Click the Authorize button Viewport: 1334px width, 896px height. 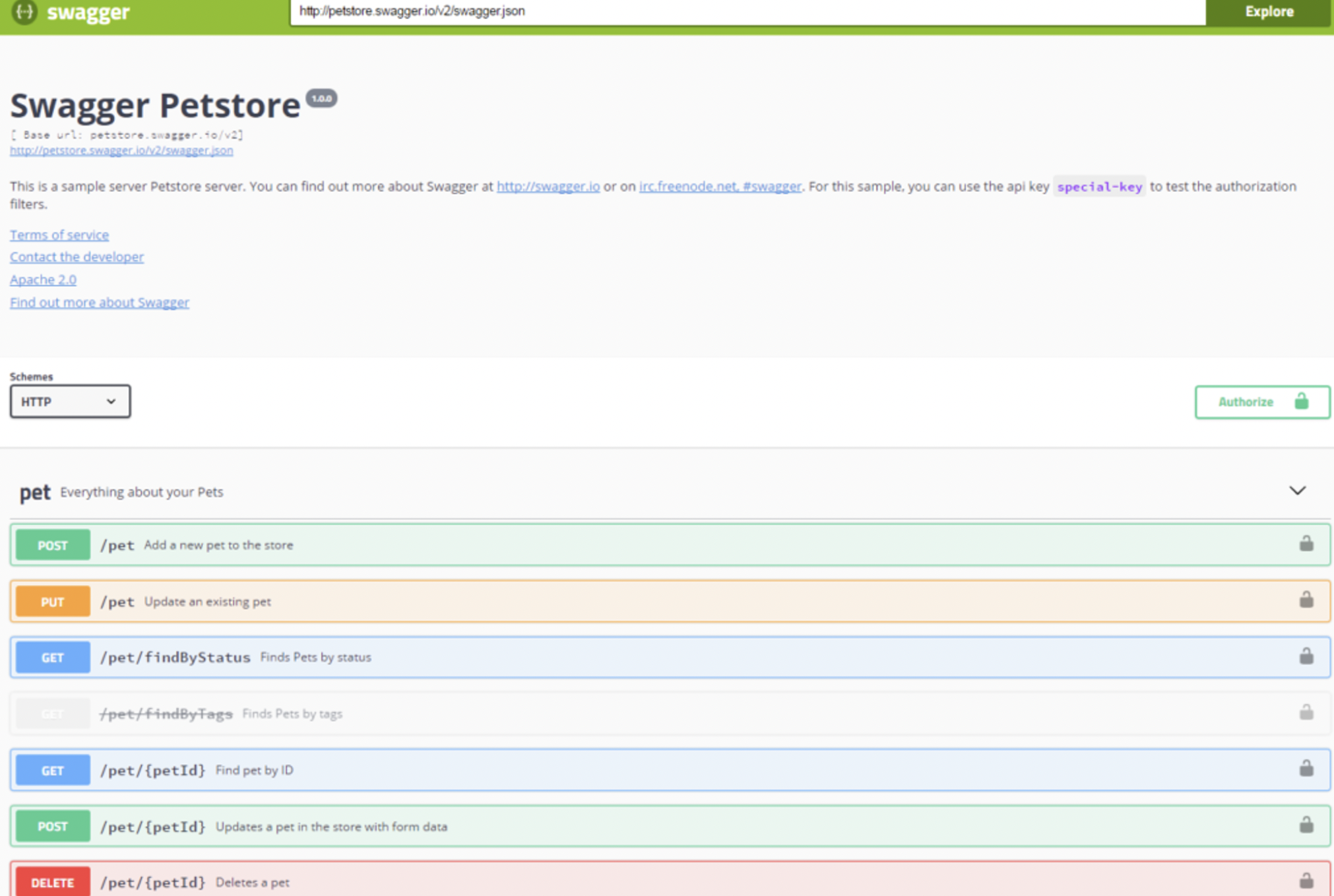[1261, 402]
